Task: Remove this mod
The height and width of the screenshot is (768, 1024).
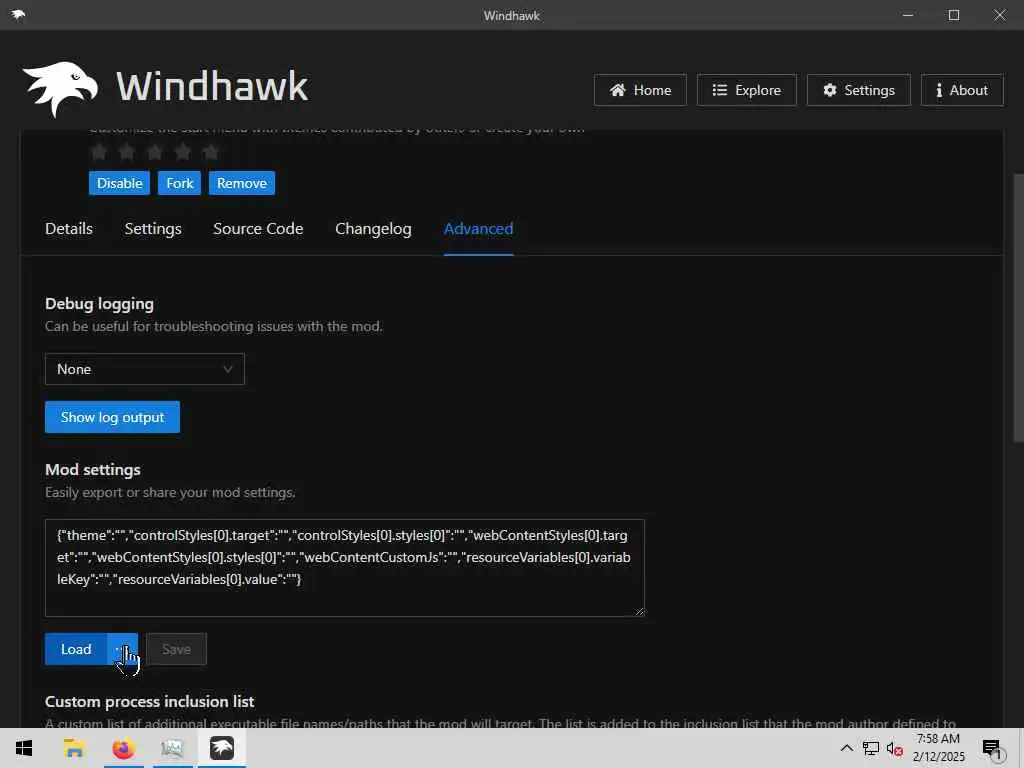Action: click(x=242, y=183)
